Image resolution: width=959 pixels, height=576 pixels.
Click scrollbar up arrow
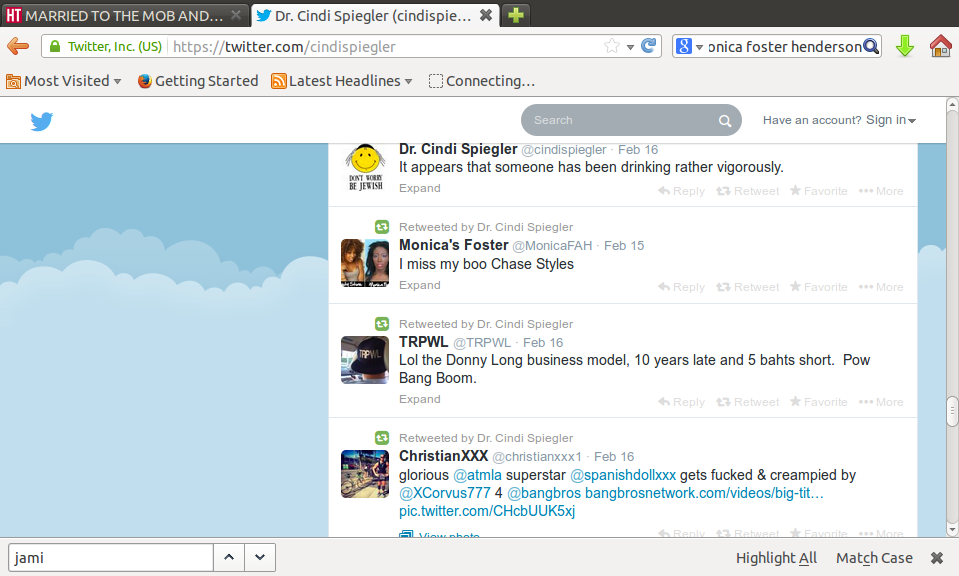pyautogui.click(x=952, y=104)
